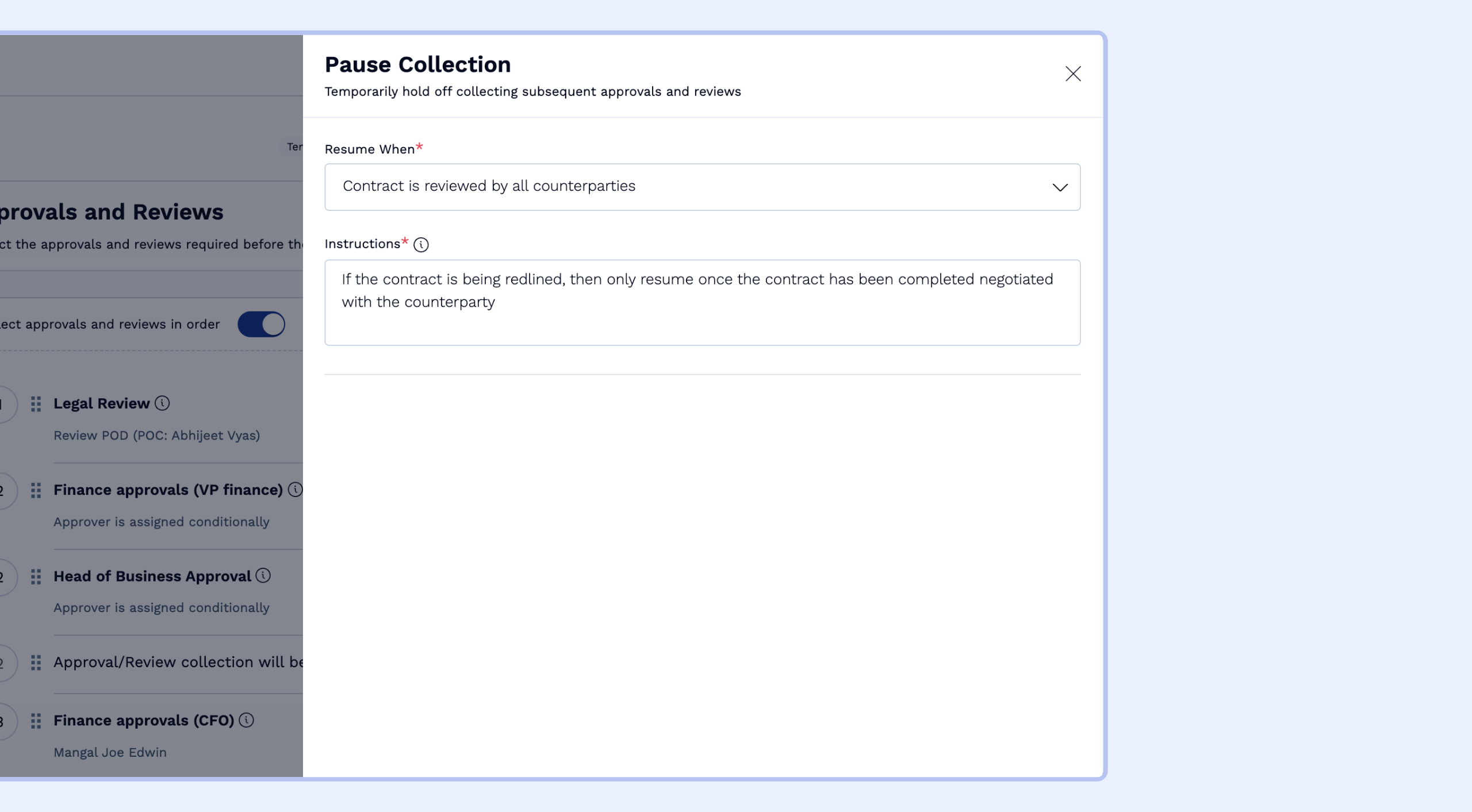Toggle collect approvals in order switch
This screenshot has height=812, width=1472.
(x=262, y=324)
